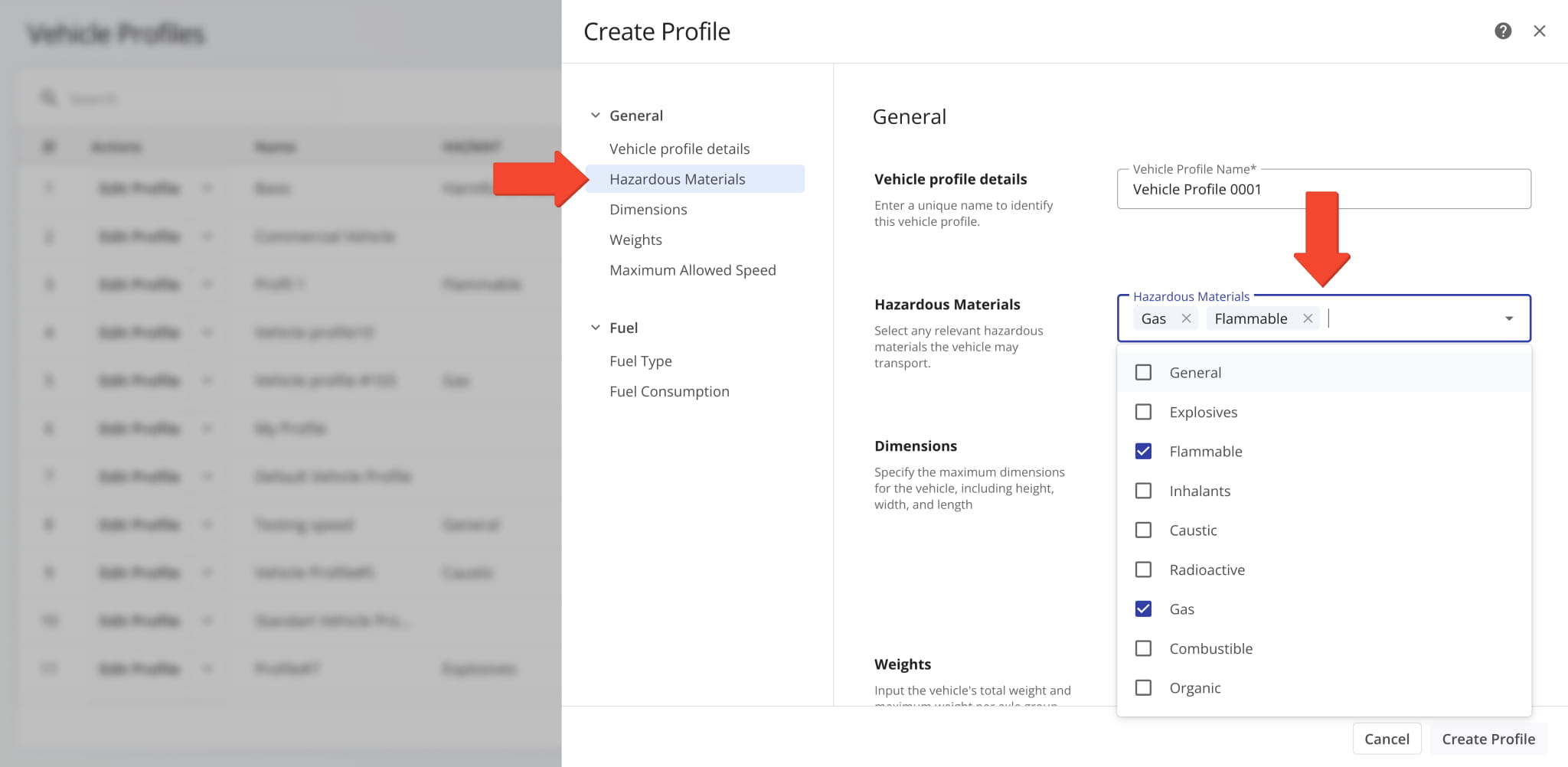The width and height of the screenshot is (1568, 767).
Task: Jump to Maximum Allowed Speed section
Action: click(x=692, y=270)
